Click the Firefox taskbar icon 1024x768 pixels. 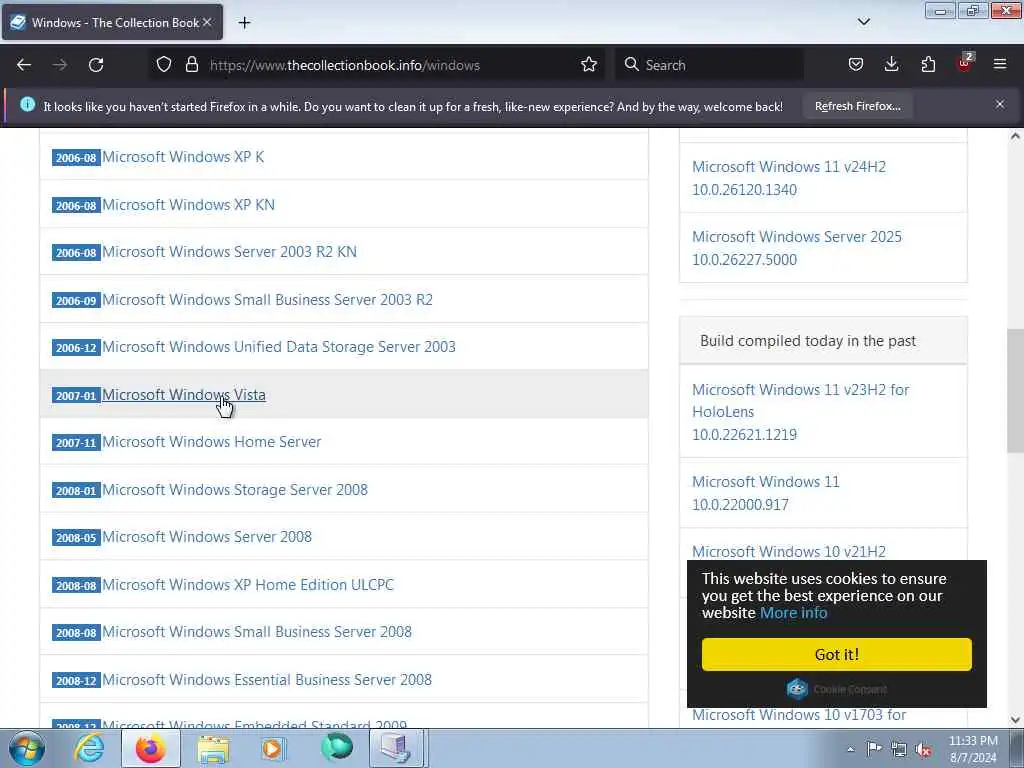point(151,748)
